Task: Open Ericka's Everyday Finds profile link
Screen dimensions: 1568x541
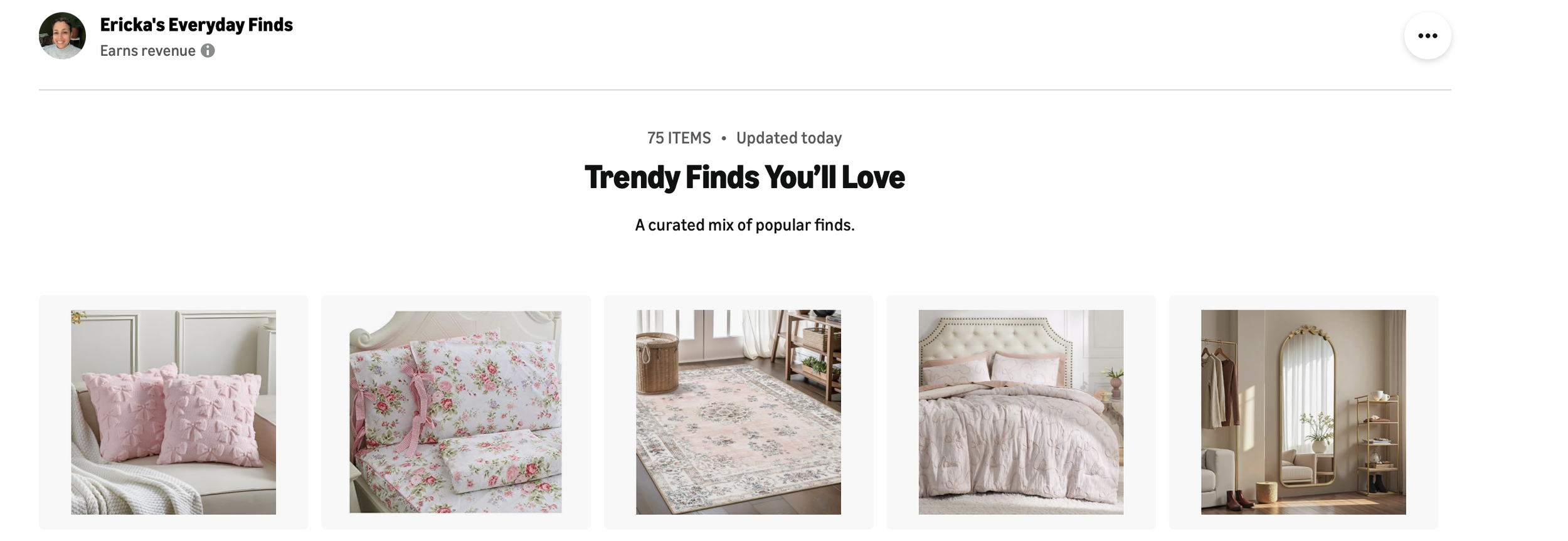Action: click(196, 25)
